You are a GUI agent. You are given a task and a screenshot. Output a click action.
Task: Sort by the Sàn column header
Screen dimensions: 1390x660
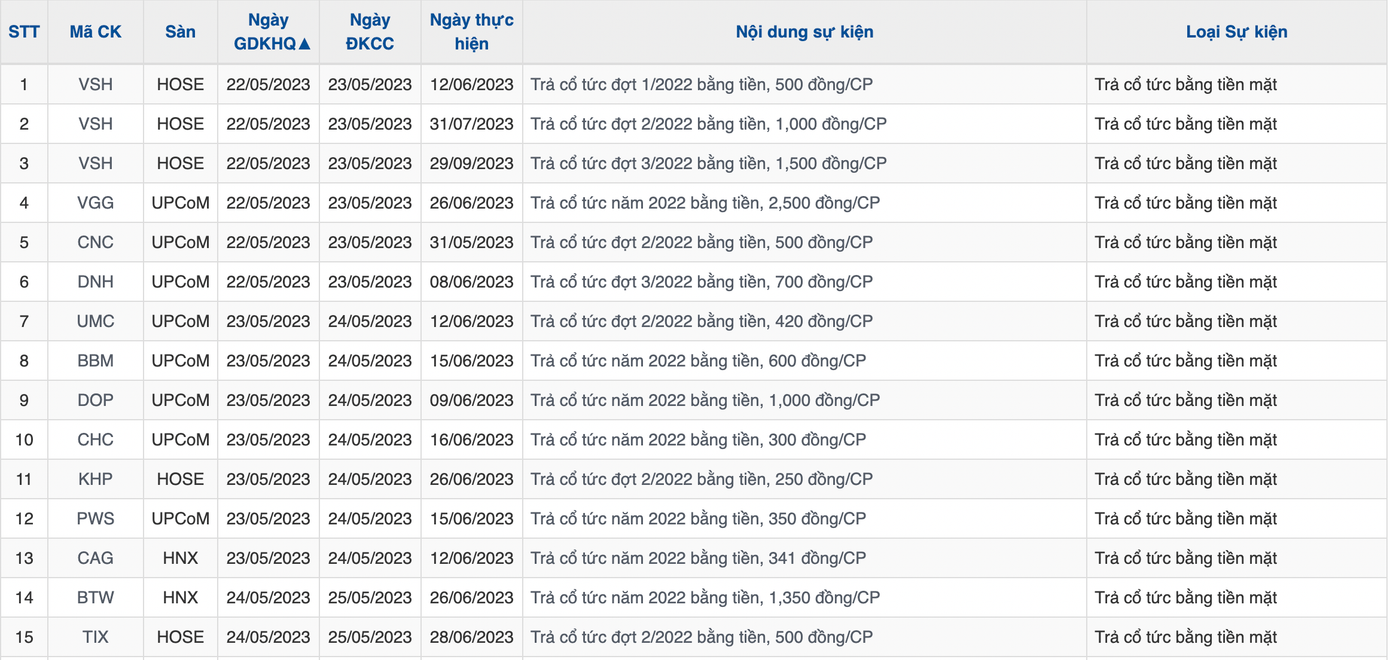180,32
